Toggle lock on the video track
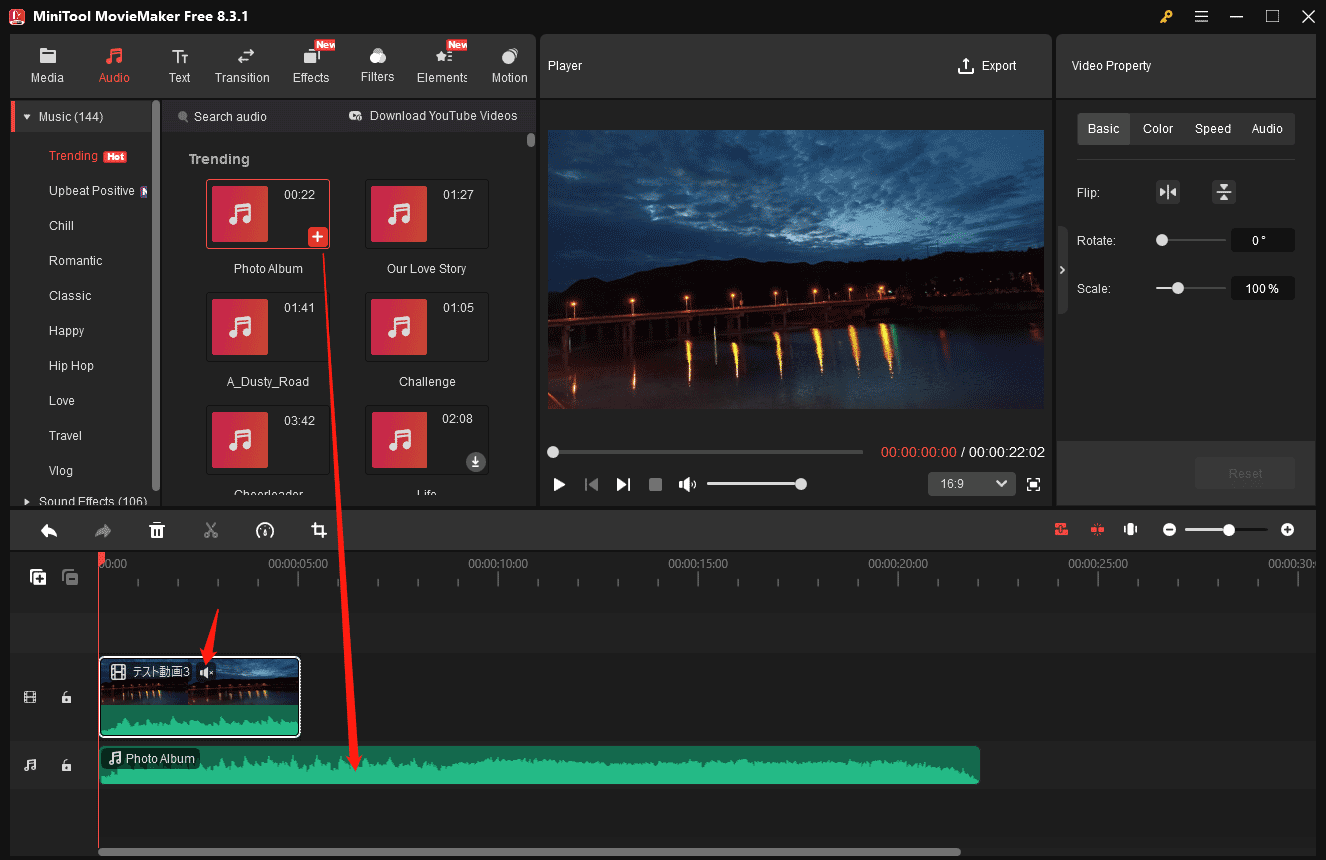Image resolution: width=1326 pixels, height=860 pixels. 66,698
